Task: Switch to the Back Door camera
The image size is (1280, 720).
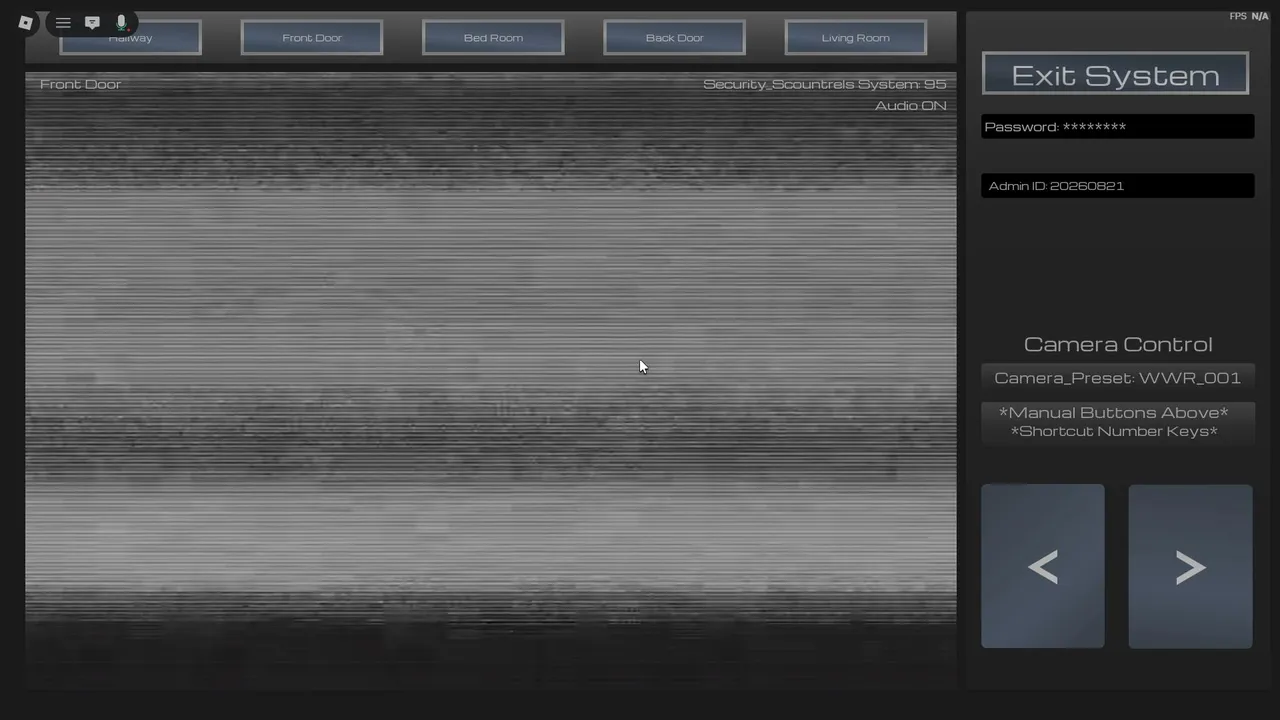Action: [674, 38]
